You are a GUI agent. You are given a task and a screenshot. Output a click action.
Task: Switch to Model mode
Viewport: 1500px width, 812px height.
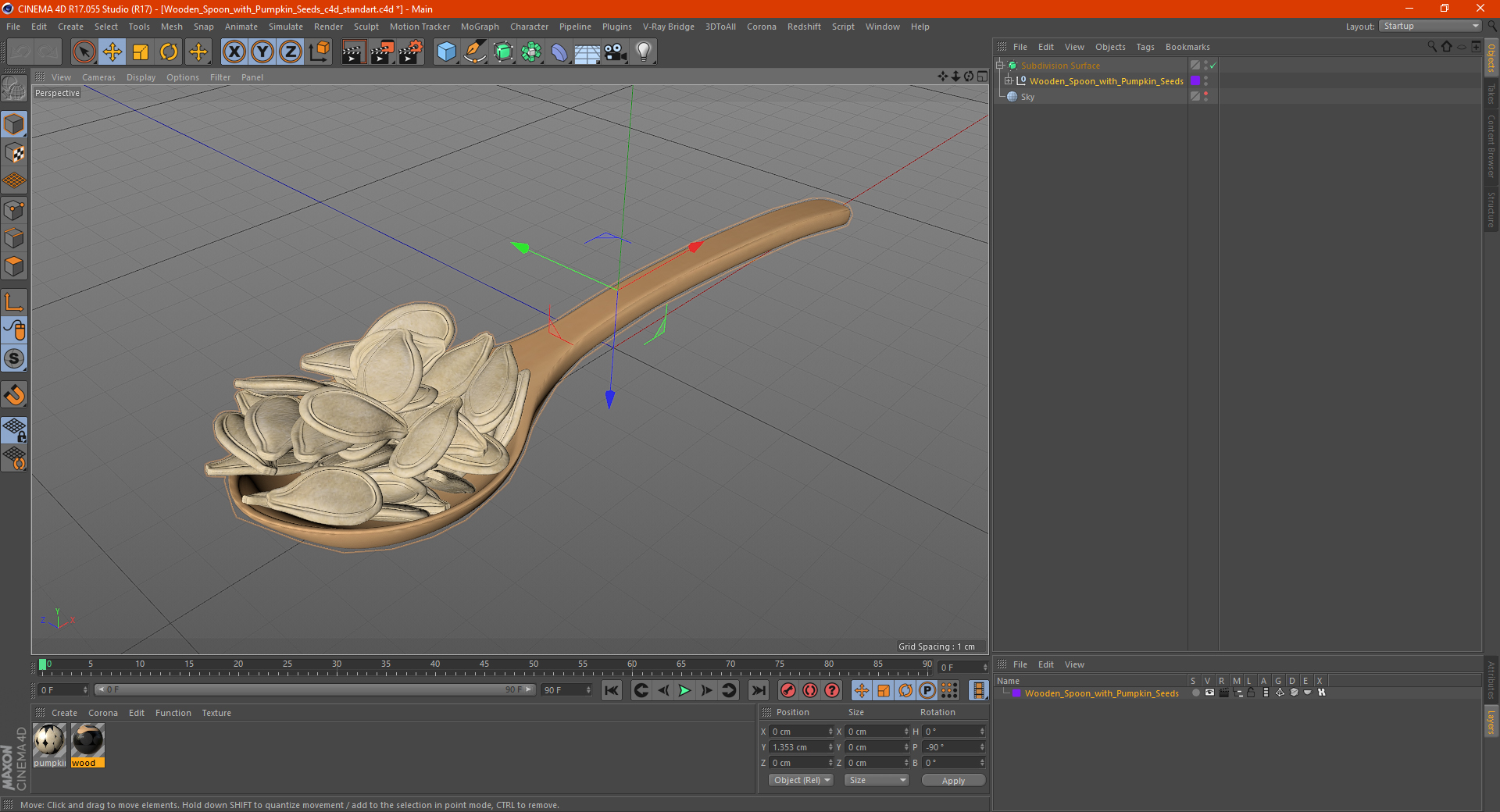14,124
